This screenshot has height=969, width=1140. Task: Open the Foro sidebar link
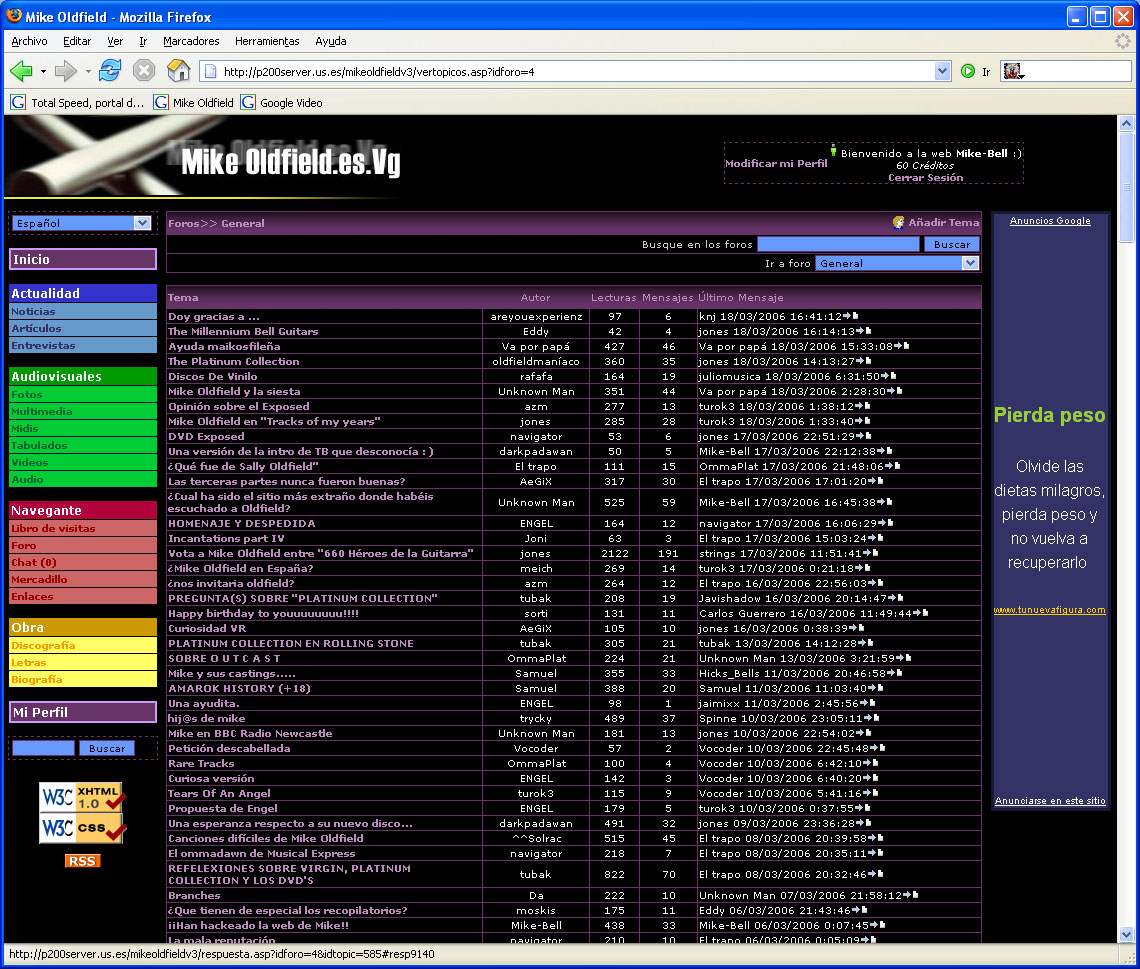coord(83,545)
